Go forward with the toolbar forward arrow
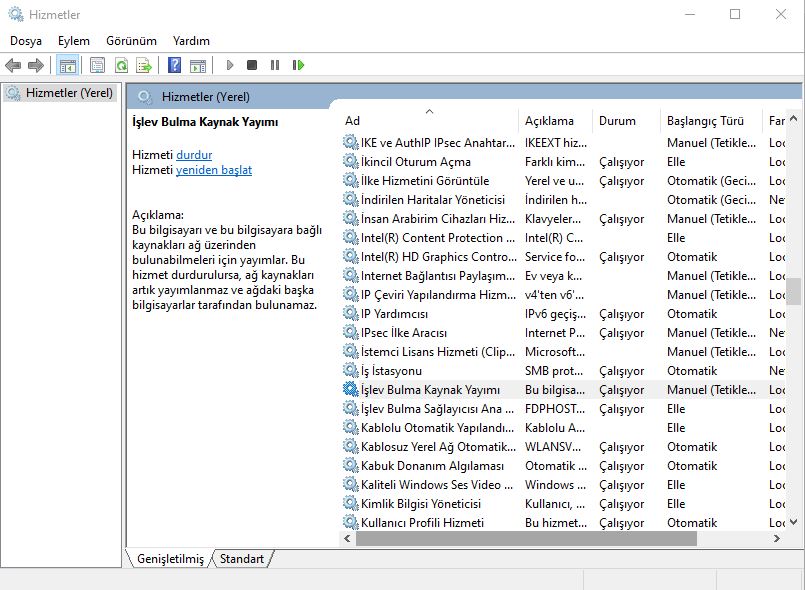This screenshot has height=590, width=805. click(35, 65)
